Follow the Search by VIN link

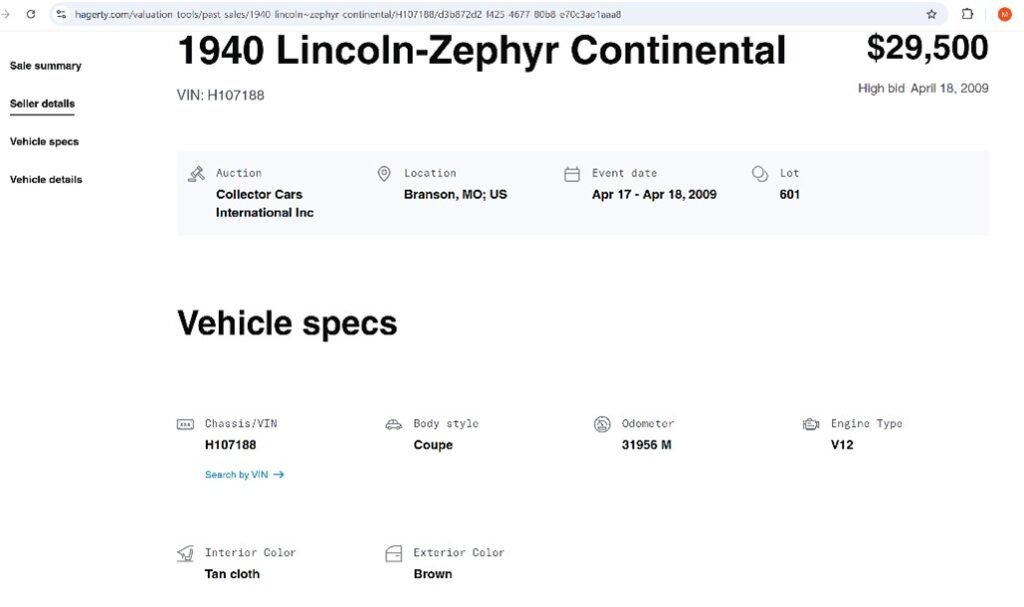click(x=244, y=475)
